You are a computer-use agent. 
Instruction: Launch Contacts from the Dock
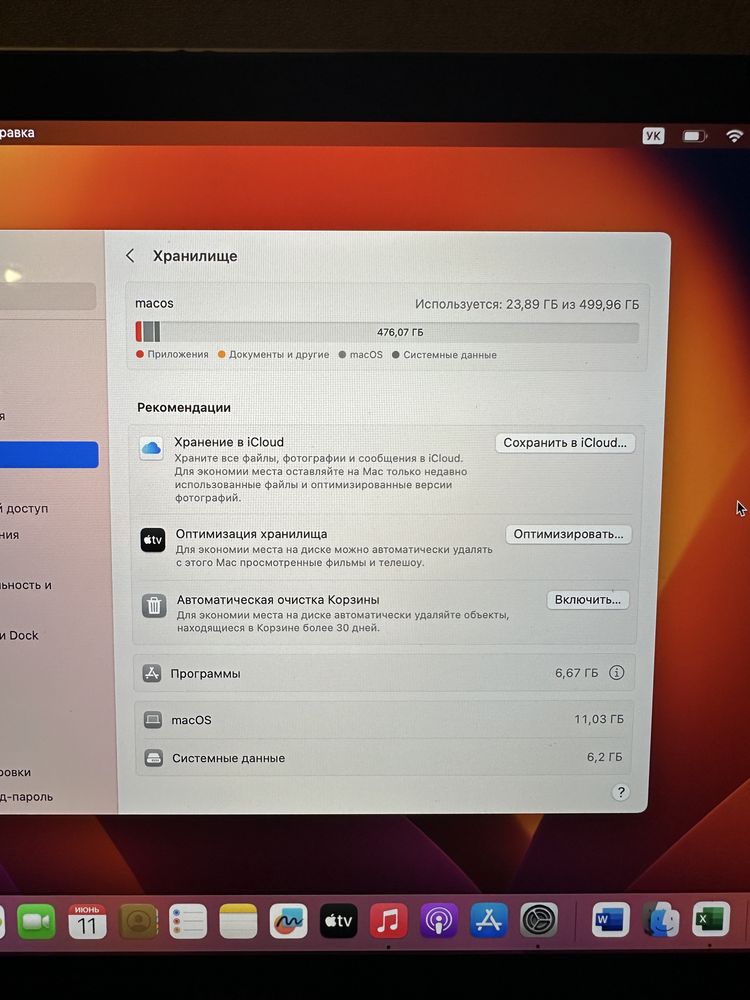coord(138,921)
